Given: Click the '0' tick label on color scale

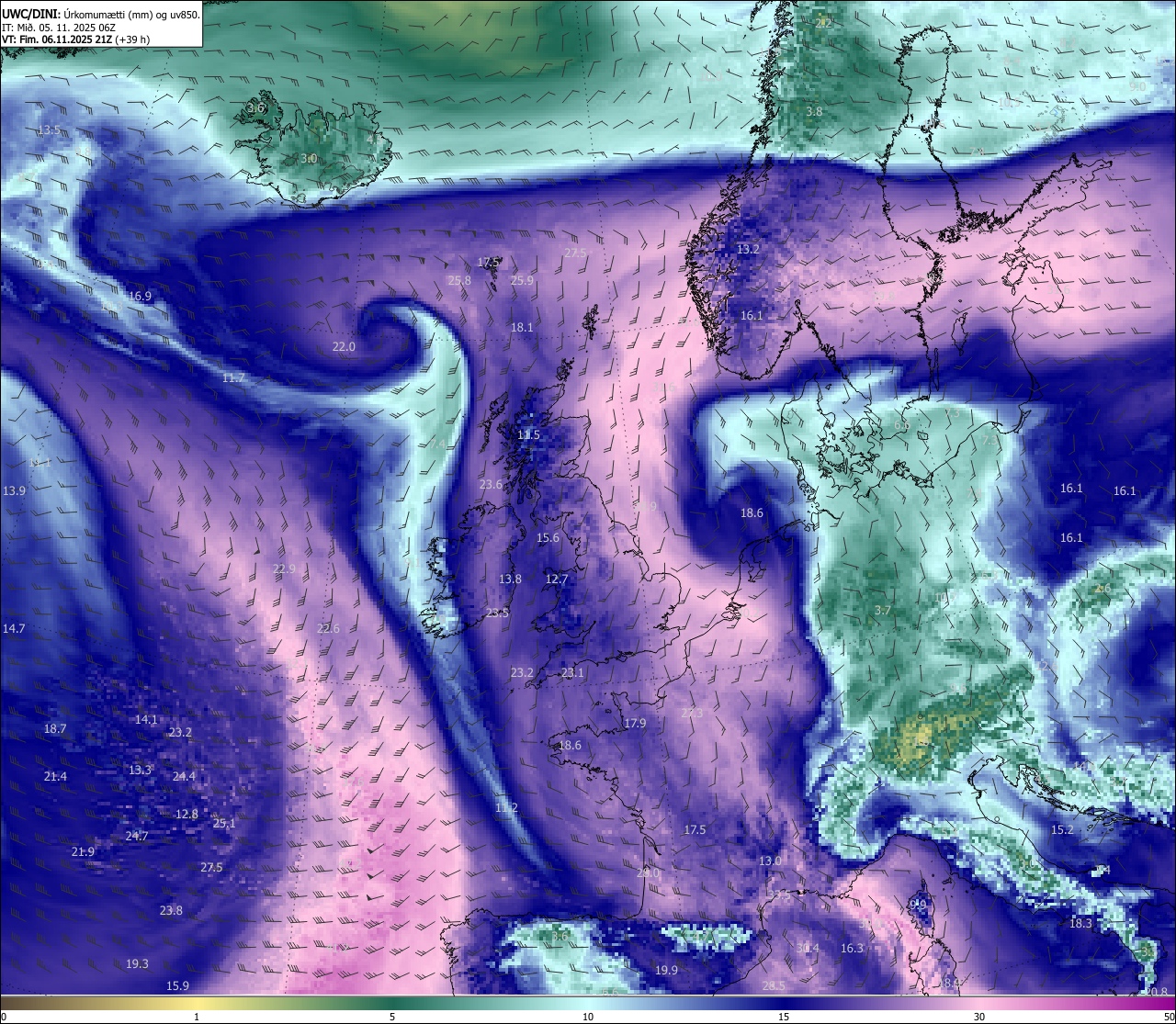Looking at the screenshot, I should (4, 1017).
